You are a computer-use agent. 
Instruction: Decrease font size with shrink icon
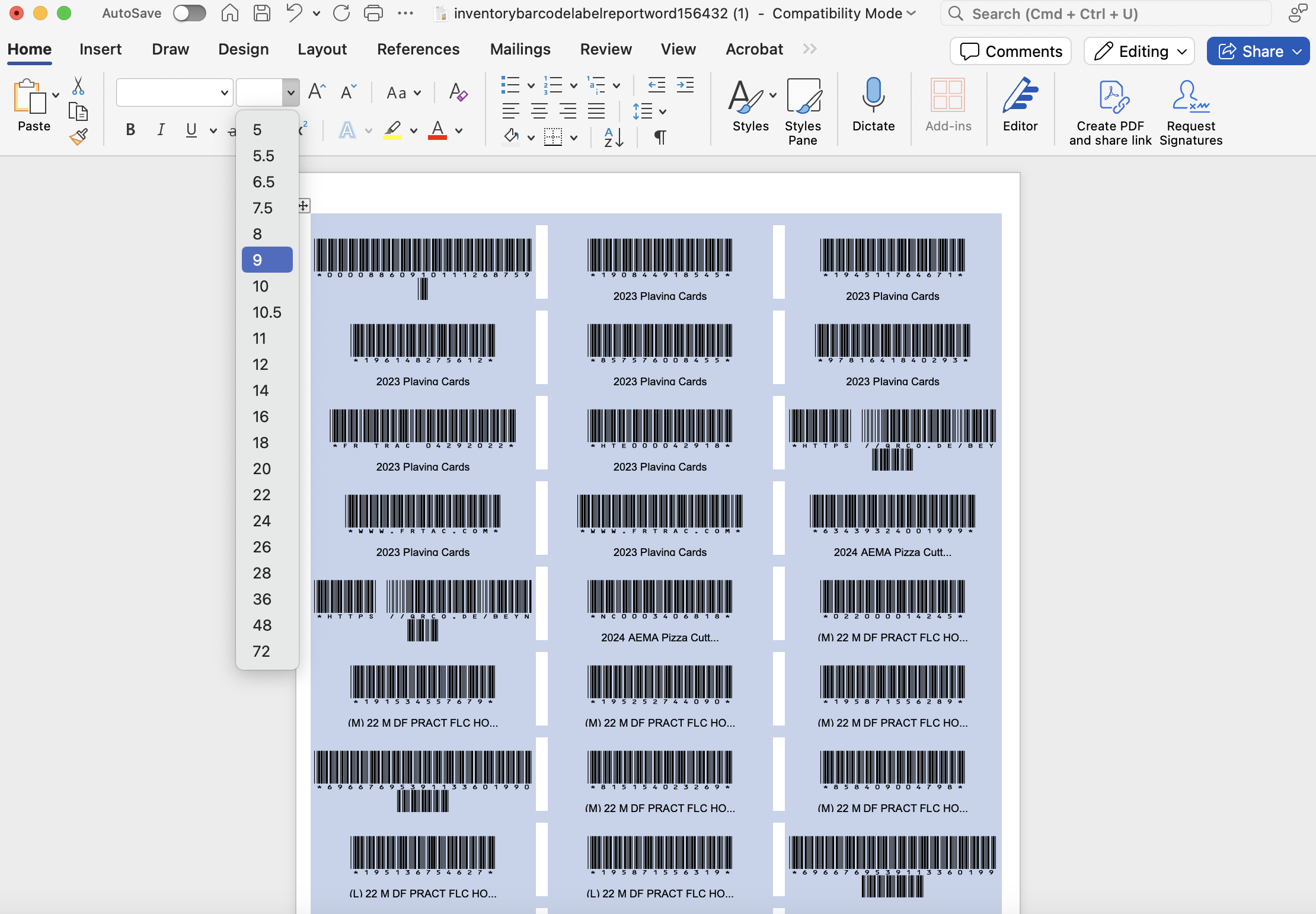(348, 92)
